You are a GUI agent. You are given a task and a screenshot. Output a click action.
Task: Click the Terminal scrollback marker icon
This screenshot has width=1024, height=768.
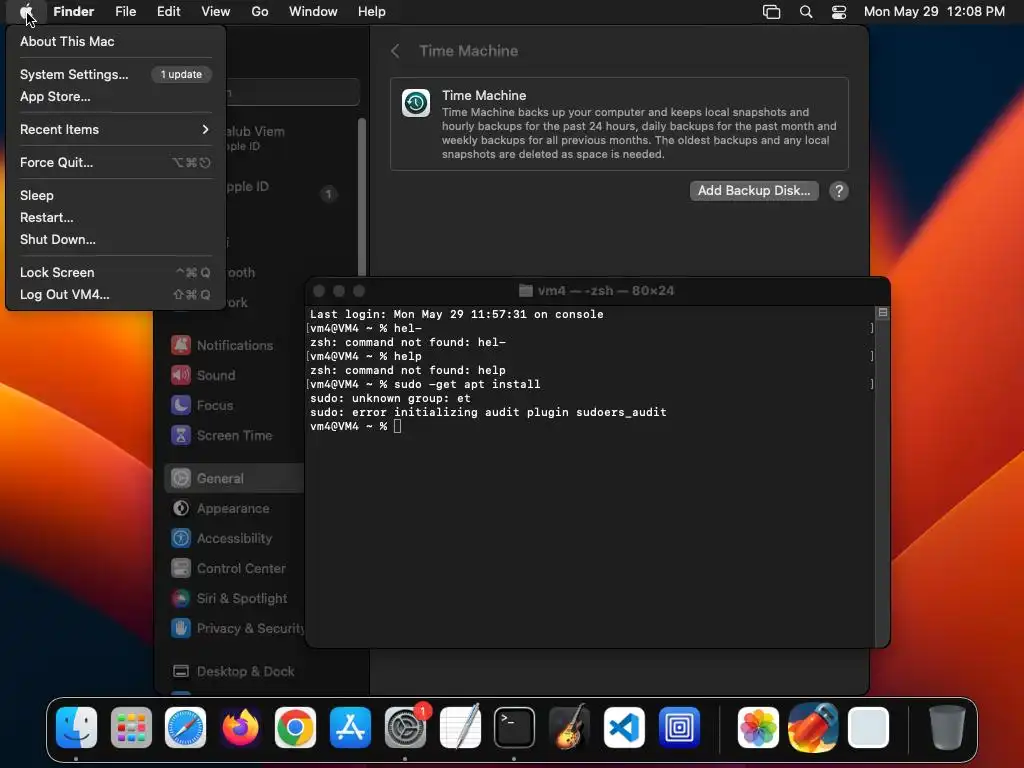pos(883,313)
